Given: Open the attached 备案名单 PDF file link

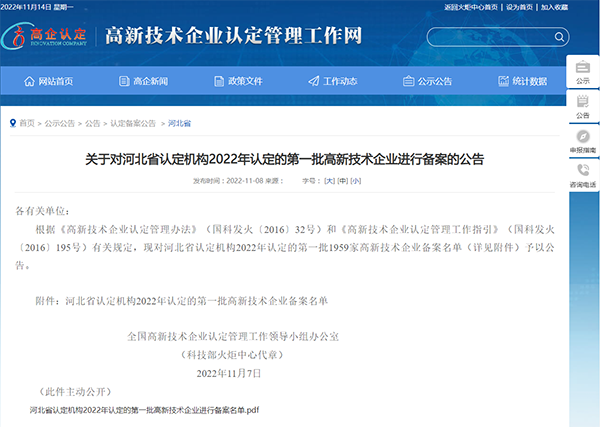Looking at the screenshot, I should click(144, 410).
